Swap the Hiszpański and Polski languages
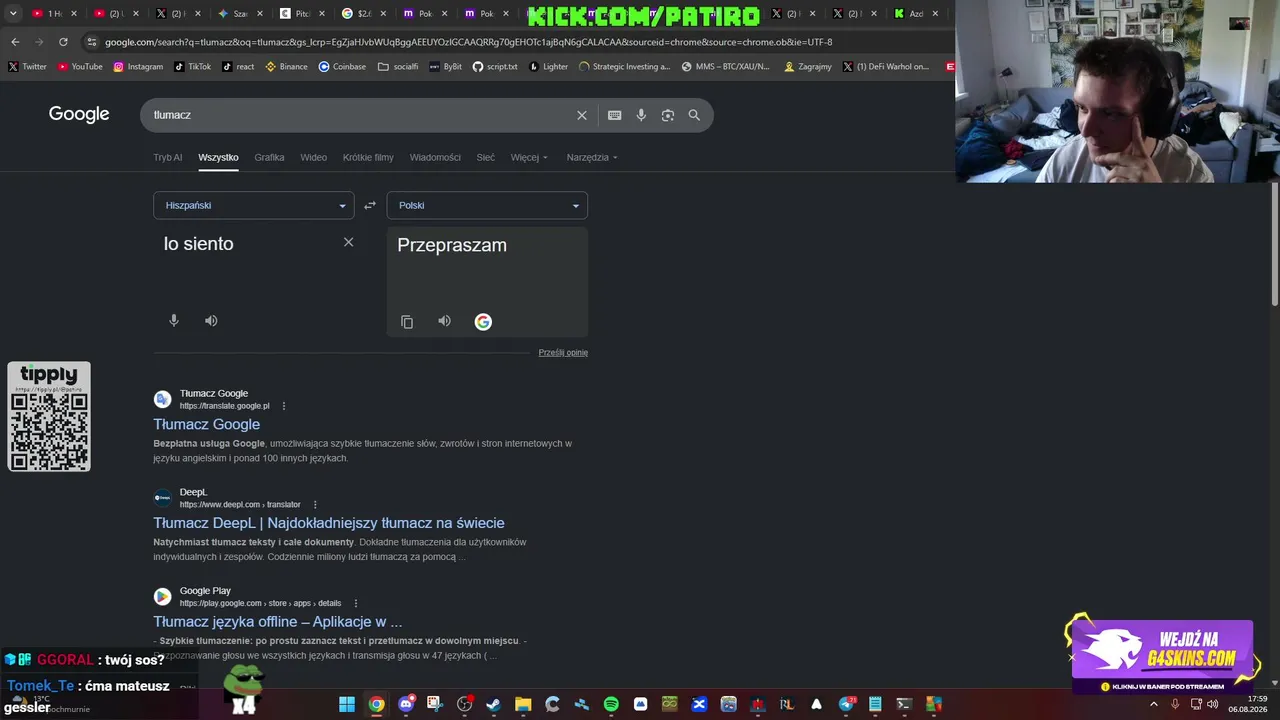The height and width of the screenshot is (720, 1280). (x=370, y=205)
